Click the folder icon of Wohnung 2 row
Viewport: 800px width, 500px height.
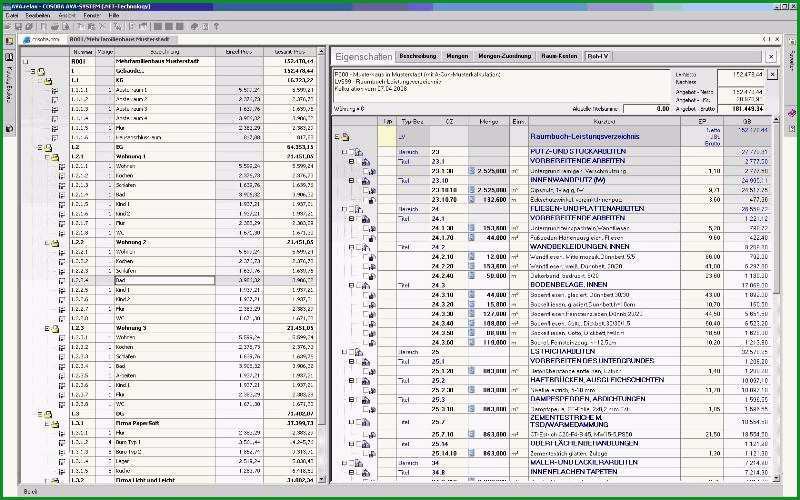tap(55, 243)
